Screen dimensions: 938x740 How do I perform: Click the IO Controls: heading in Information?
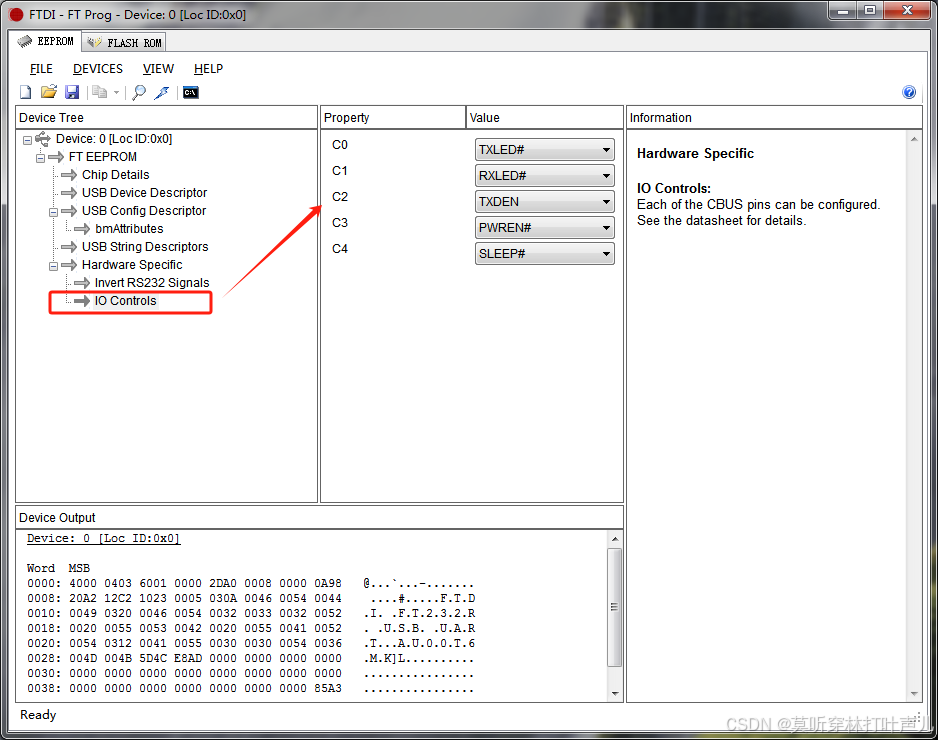674,188
